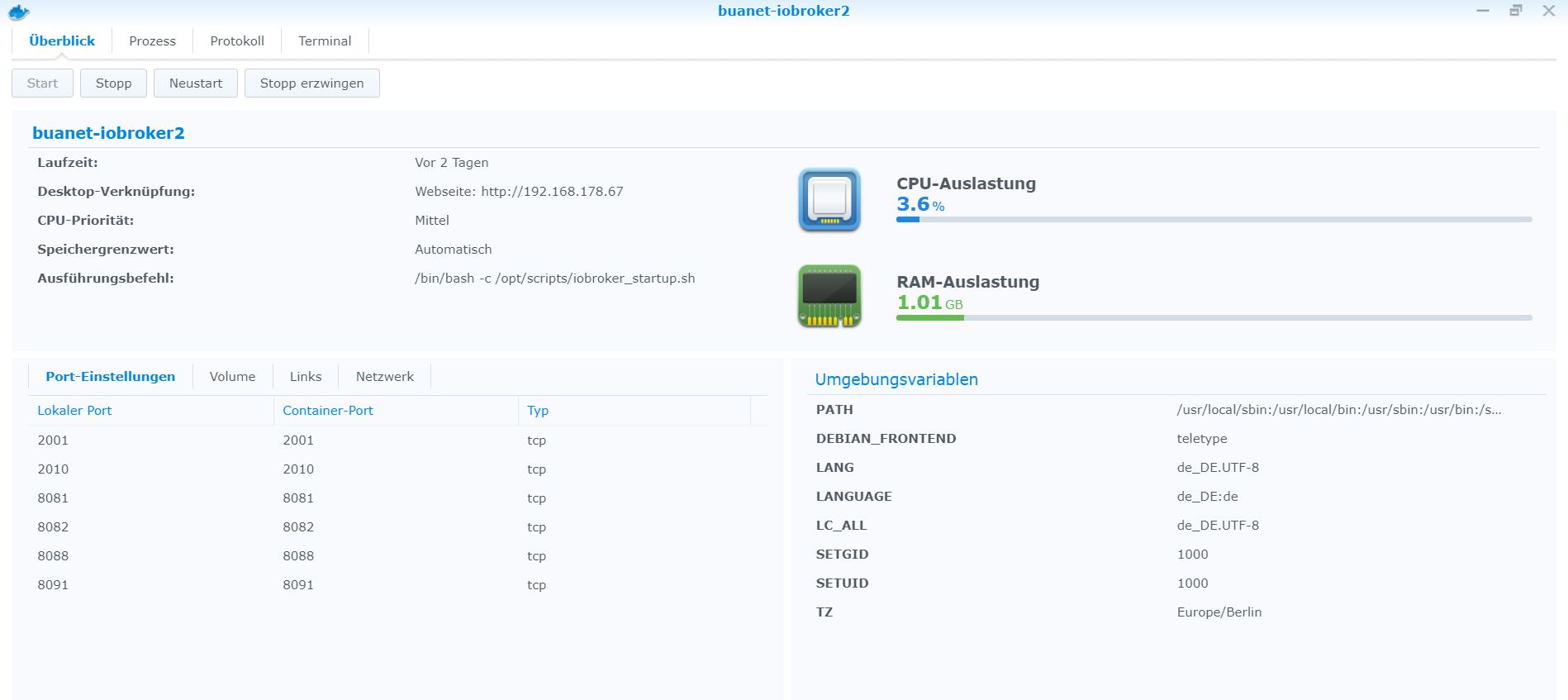Click the LC_ALL variable name
The width and height of the screenshot is (1568, 700).
point(841,525)
